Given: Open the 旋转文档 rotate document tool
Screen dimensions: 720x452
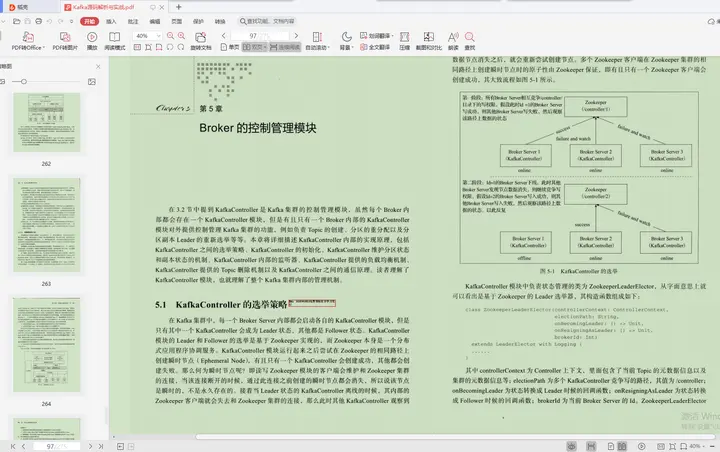Looking at the screenshot, I should tap(201, 41).
